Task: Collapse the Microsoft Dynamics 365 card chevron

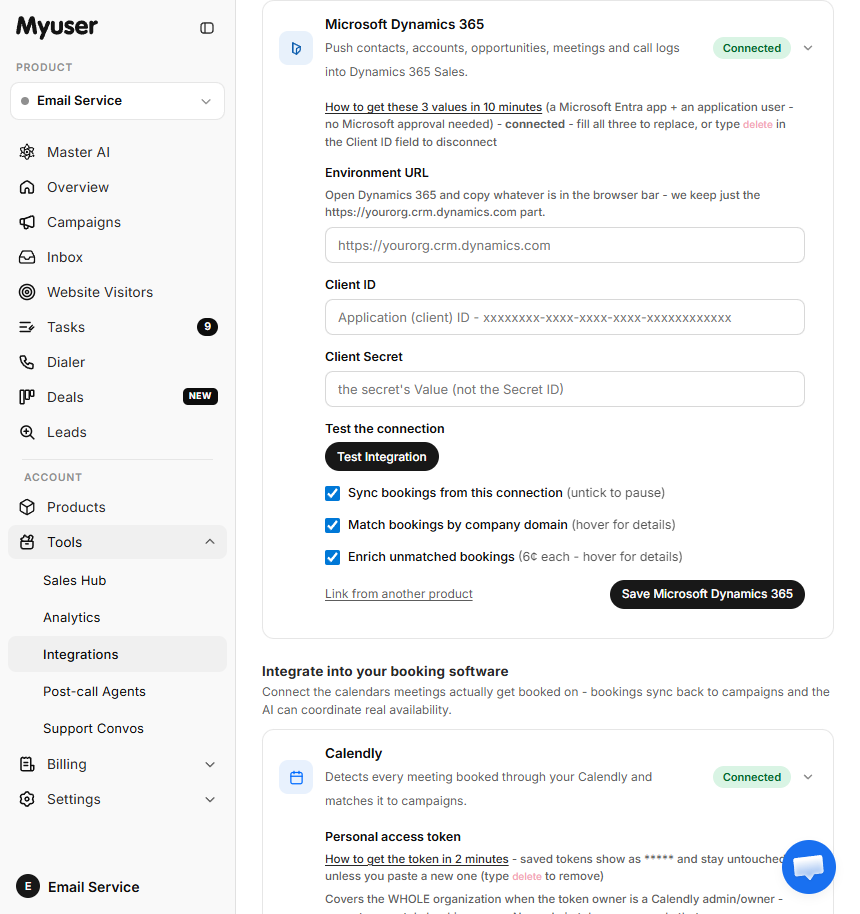Action: tap(808, 48)
